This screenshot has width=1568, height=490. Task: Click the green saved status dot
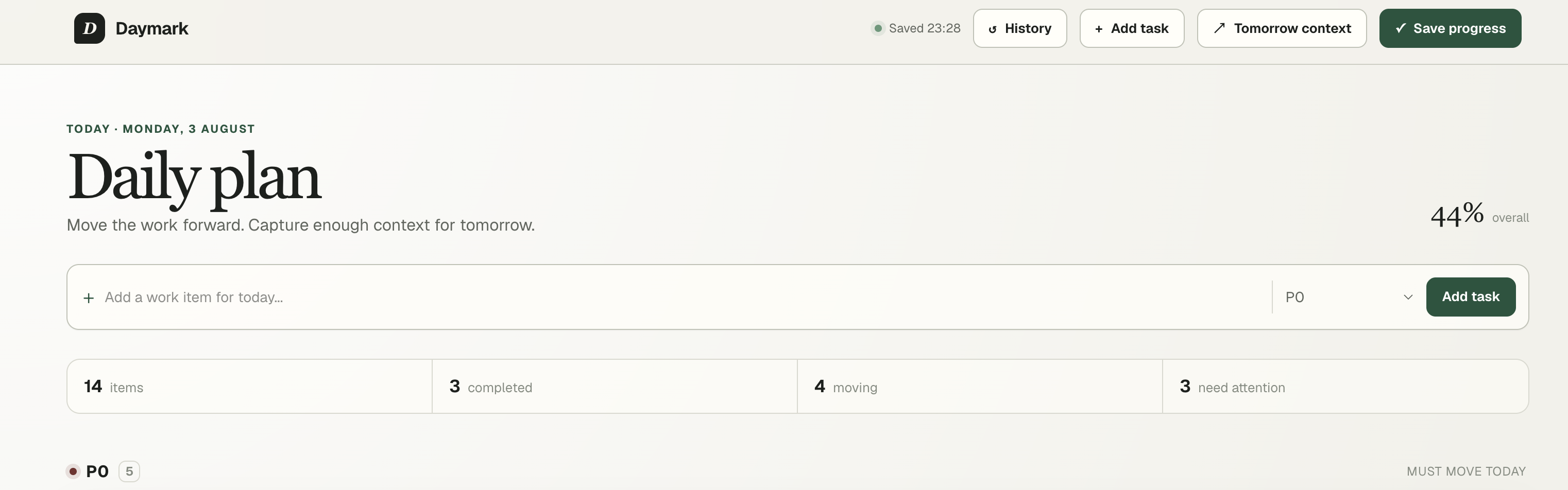coord(878,29)
